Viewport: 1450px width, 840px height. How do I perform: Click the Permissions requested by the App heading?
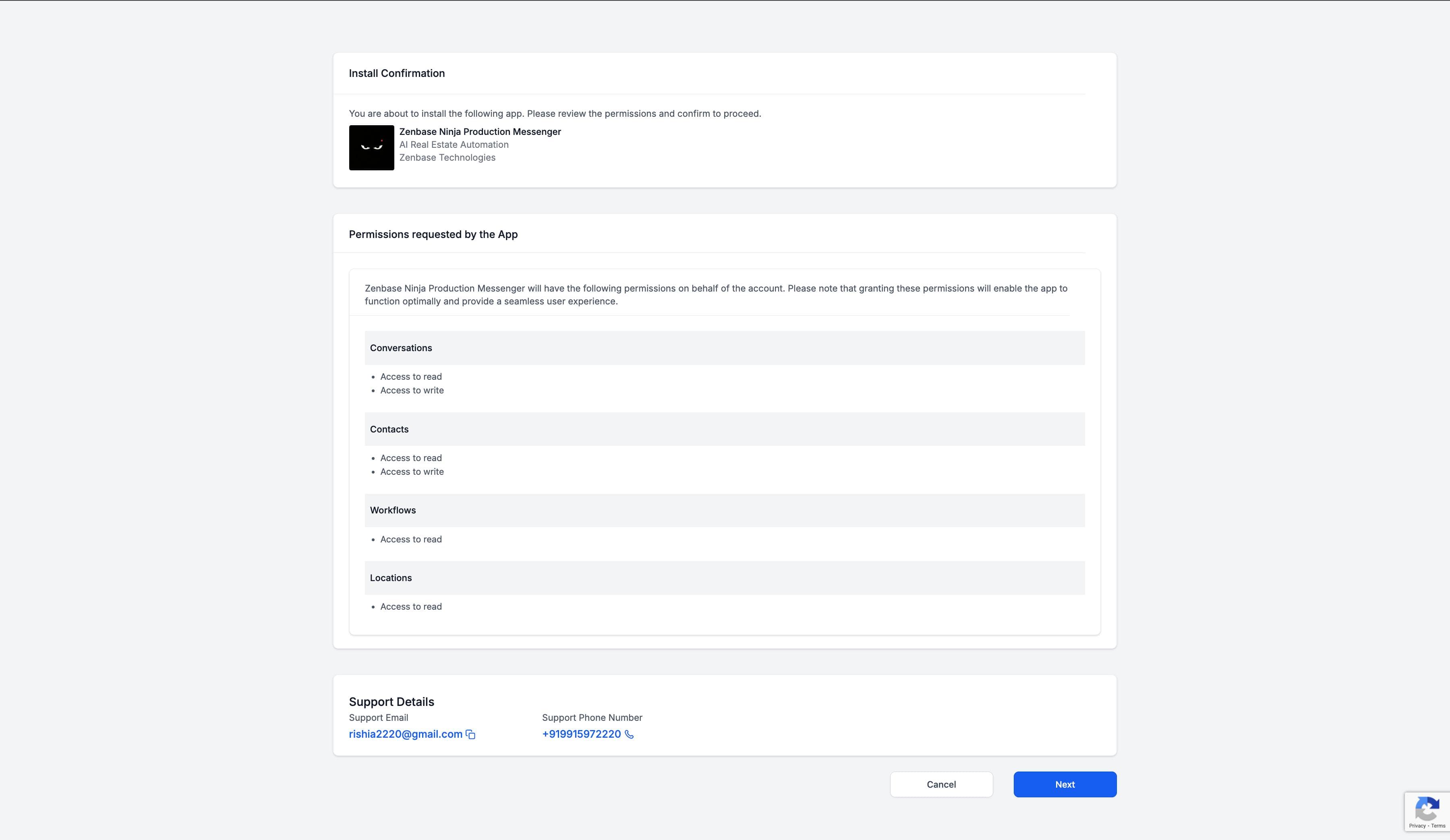click(x=433, y=234)
